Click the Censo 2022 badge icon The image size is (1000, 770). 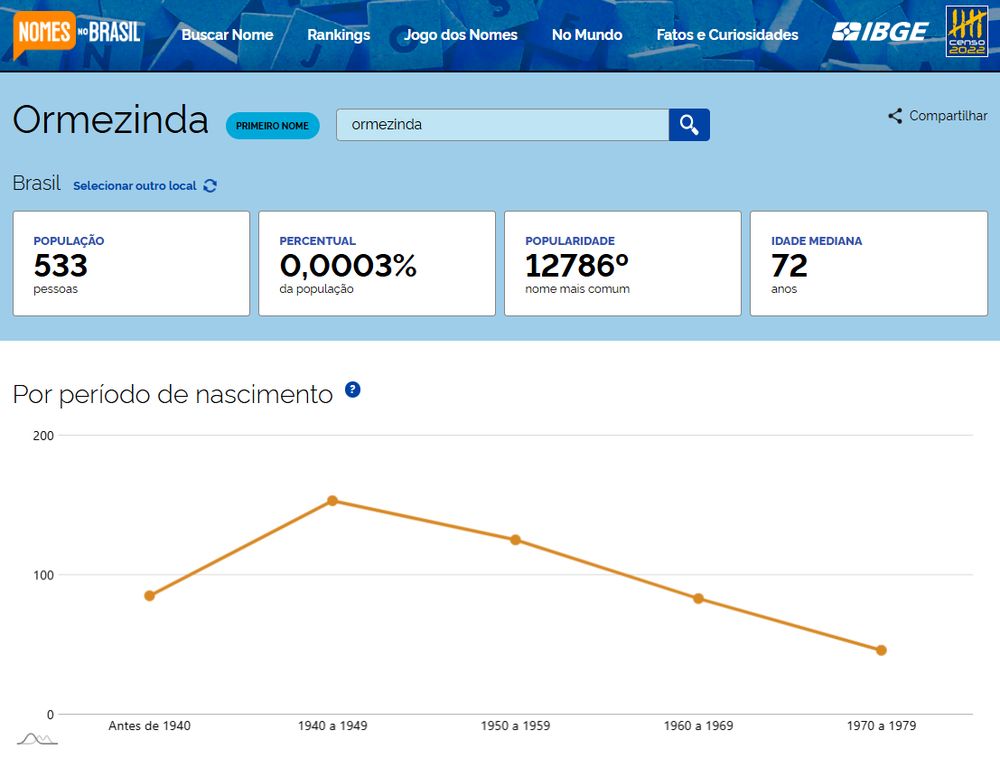[x=966, y=33]
